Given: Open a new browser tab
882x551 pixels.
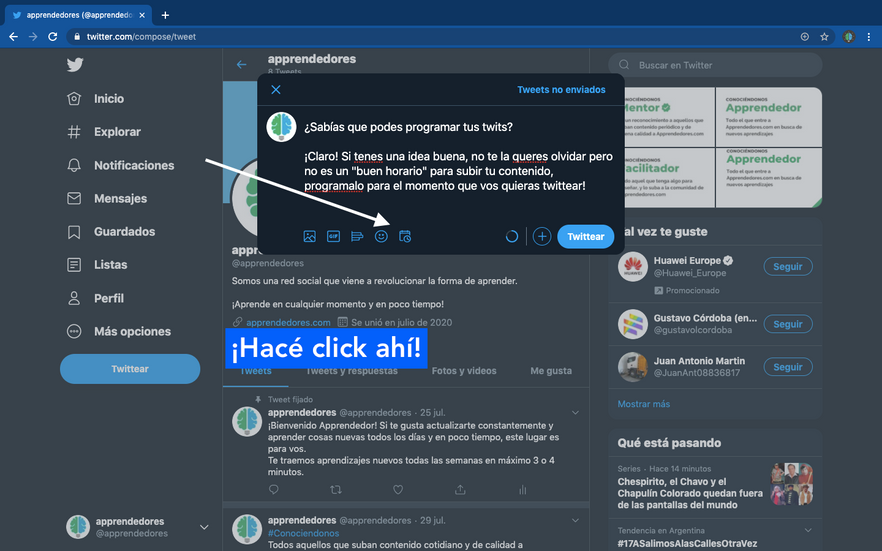Looking at the screenshot, I should pyautogui.click(x=165, y=15).
